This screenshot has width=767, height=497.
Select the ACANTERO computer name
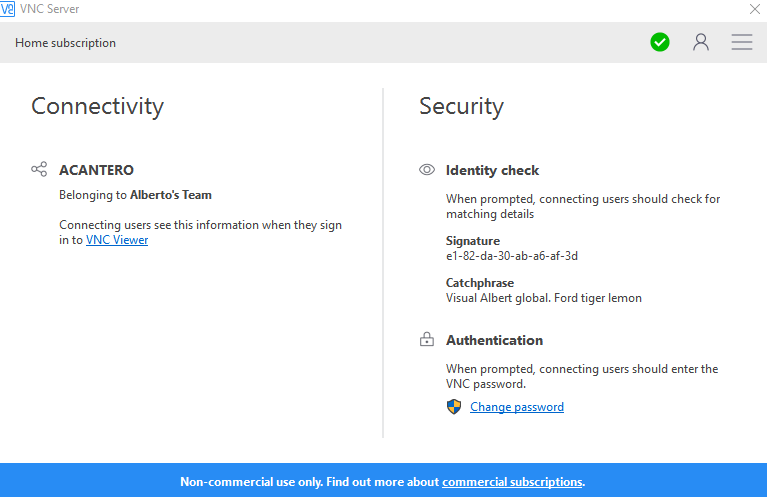(x=96, y=170)
